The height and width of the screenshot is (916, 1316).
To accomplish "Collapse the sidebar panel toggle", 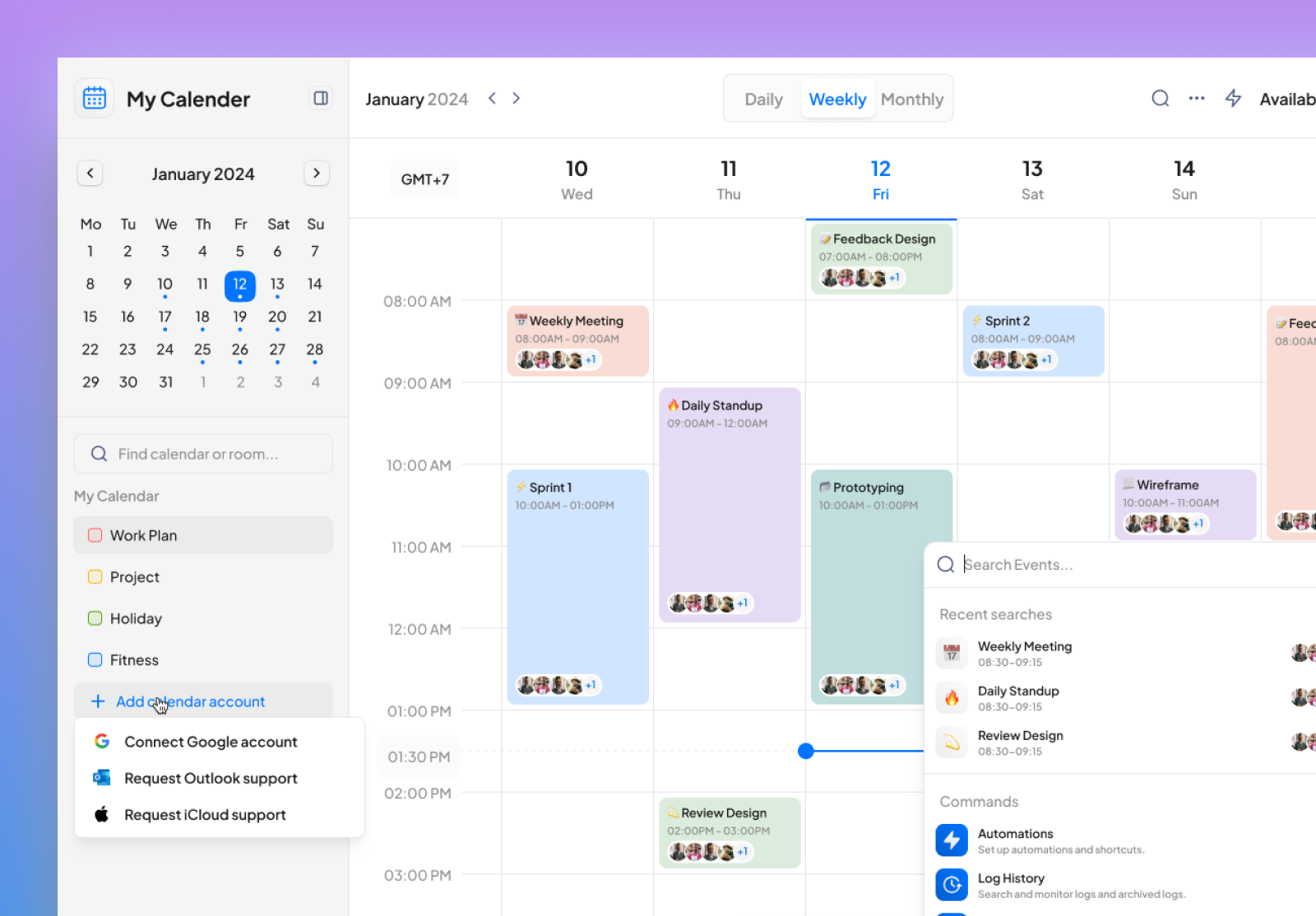I will pyautogui.click(x=320, y=98).
